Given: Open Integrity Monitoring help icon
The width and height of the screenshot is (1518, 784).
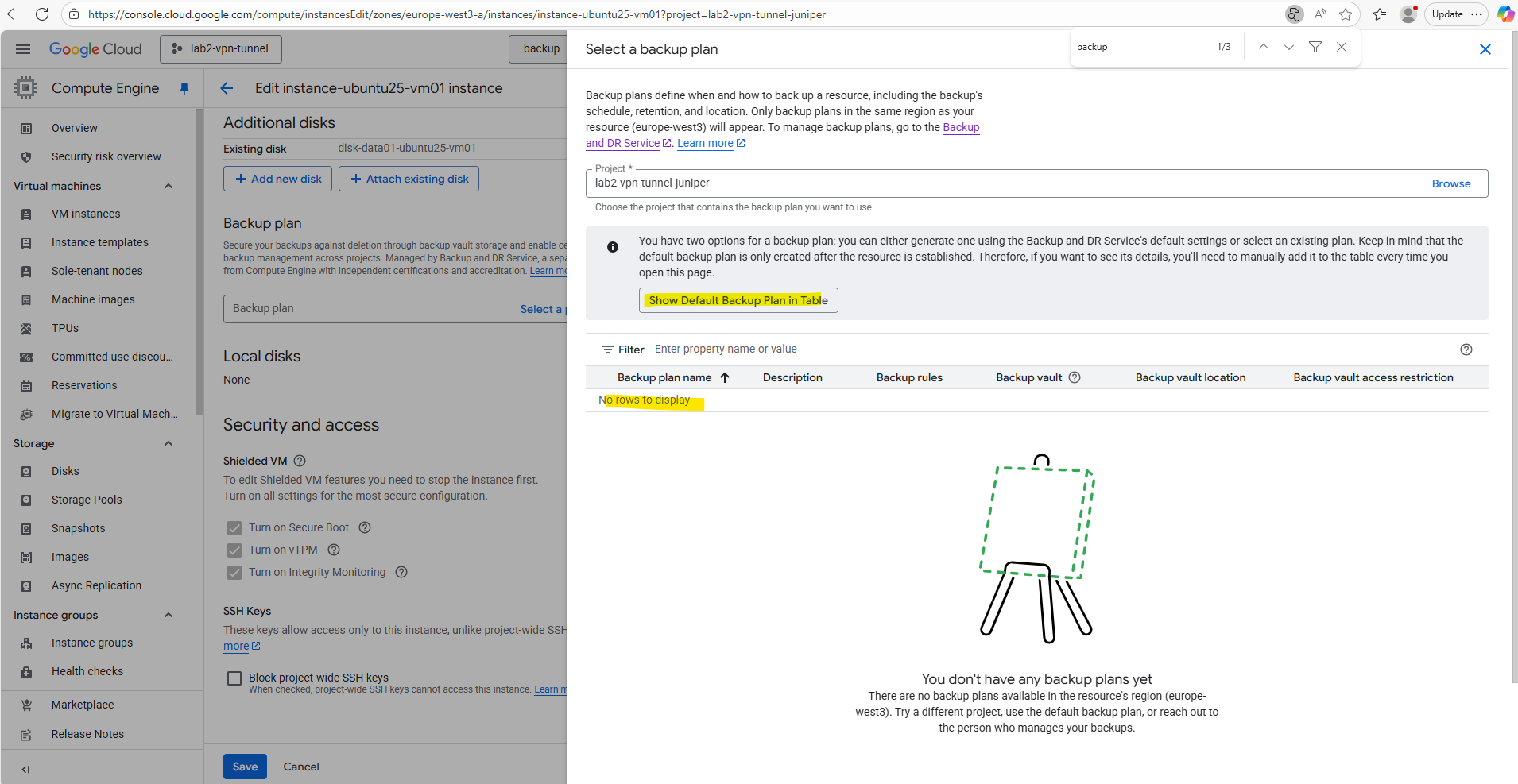Looking at the screenshot, I should 401,572.
